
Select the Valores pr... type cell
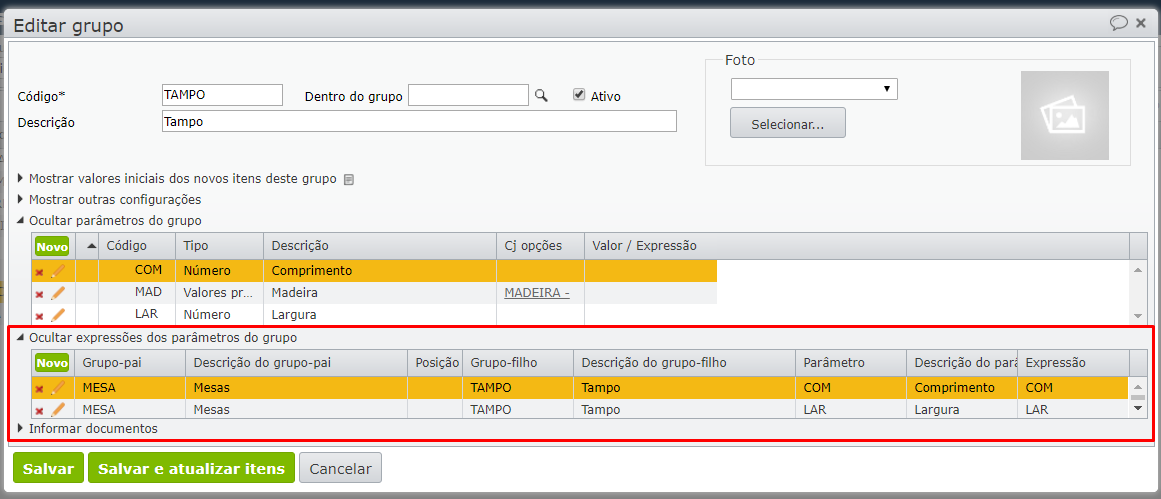click(x=219, y=292)
